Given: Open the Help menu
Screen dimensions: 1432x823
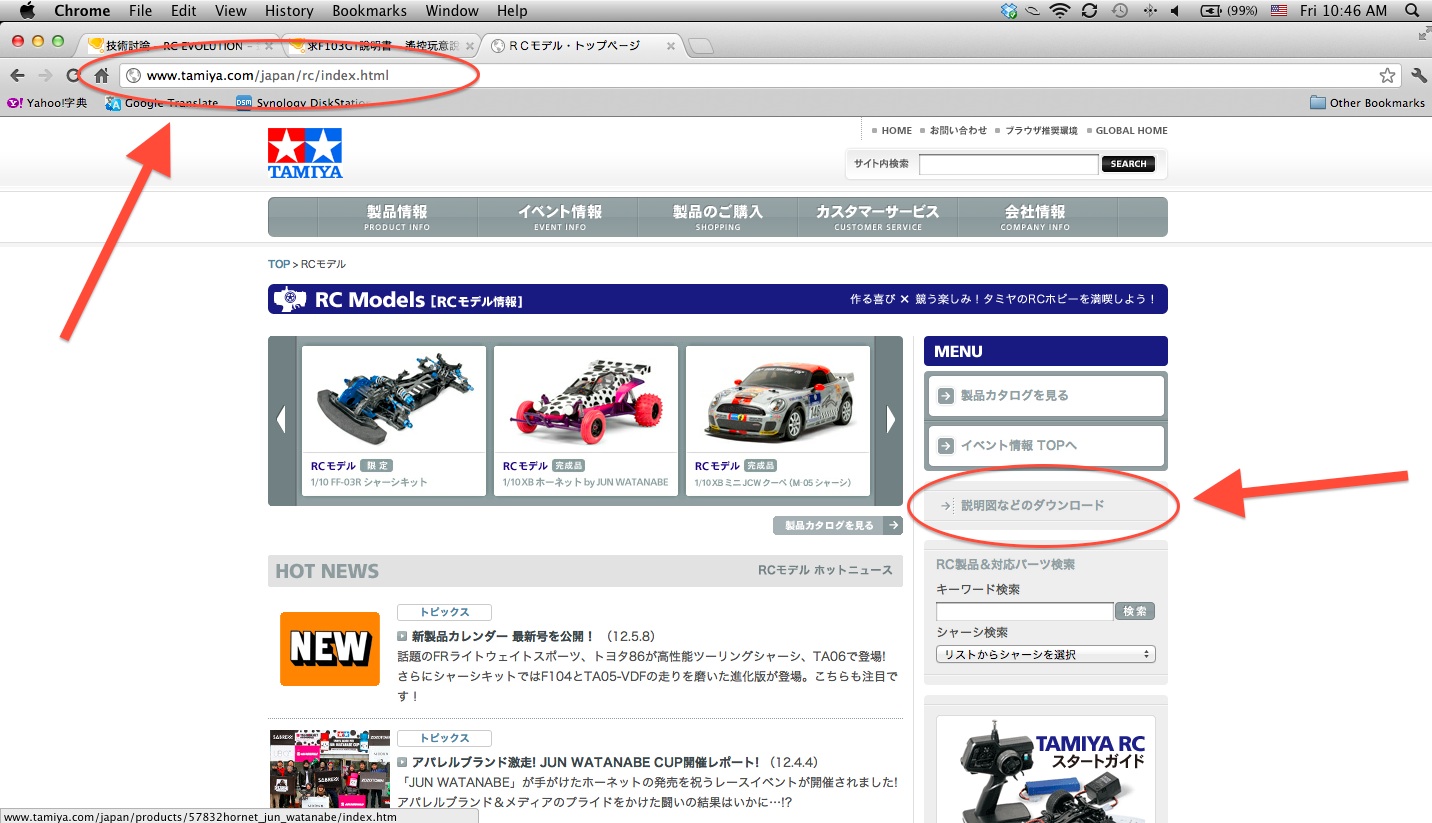Looking at the screenshot, I should (x=512, y=11).
